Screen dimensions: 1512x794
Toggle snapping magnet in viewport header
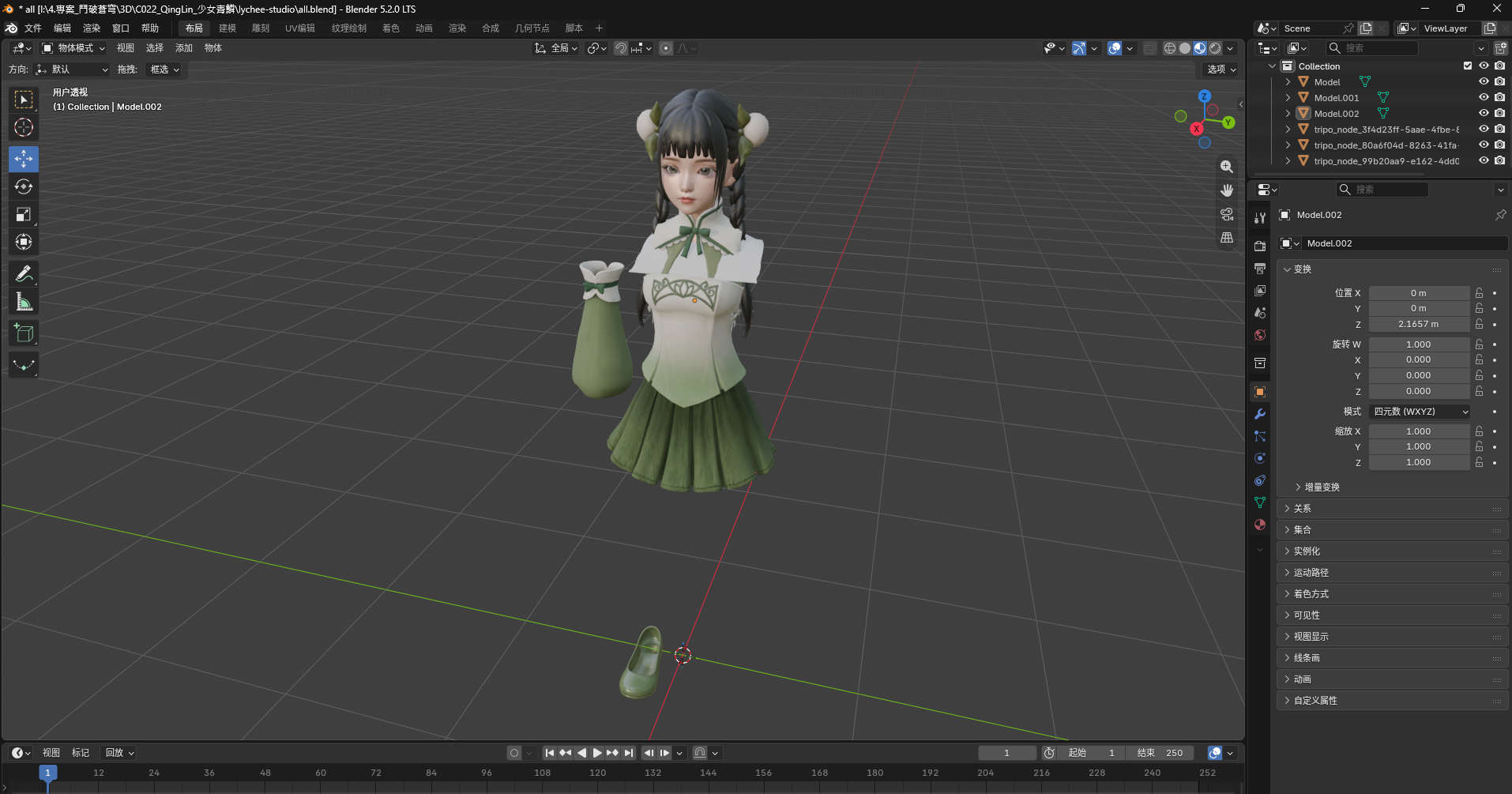coord(621,48)
